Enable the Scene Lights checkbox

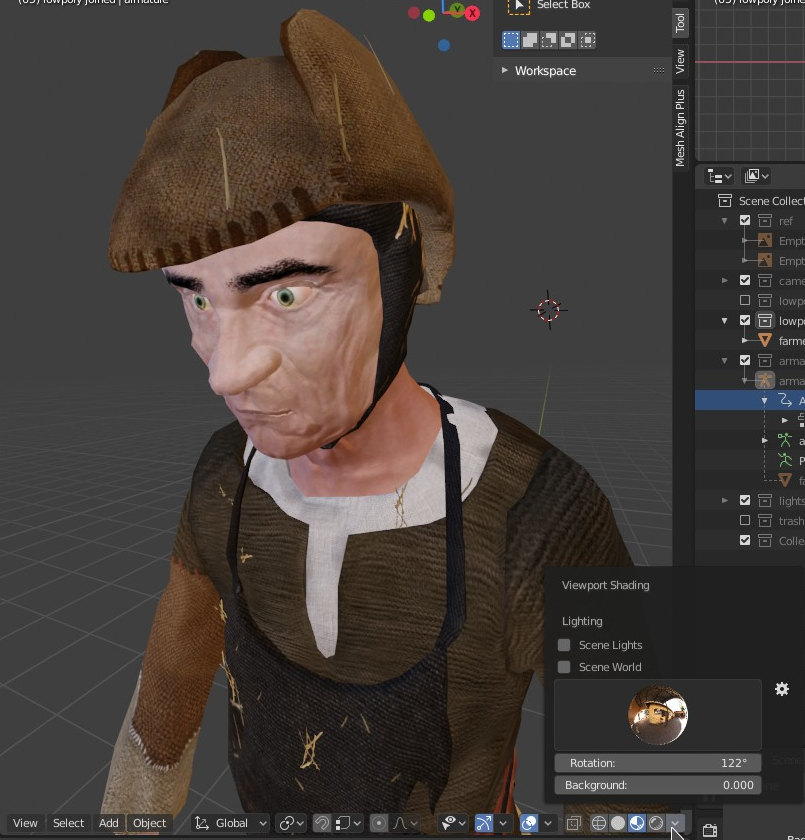click(x=564, y=645)
